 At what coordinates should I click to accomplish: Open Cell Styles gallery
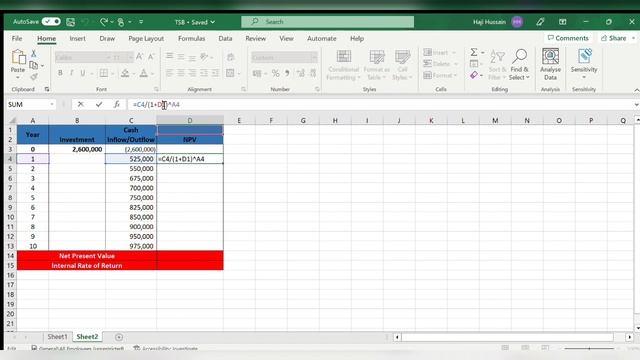402,65
